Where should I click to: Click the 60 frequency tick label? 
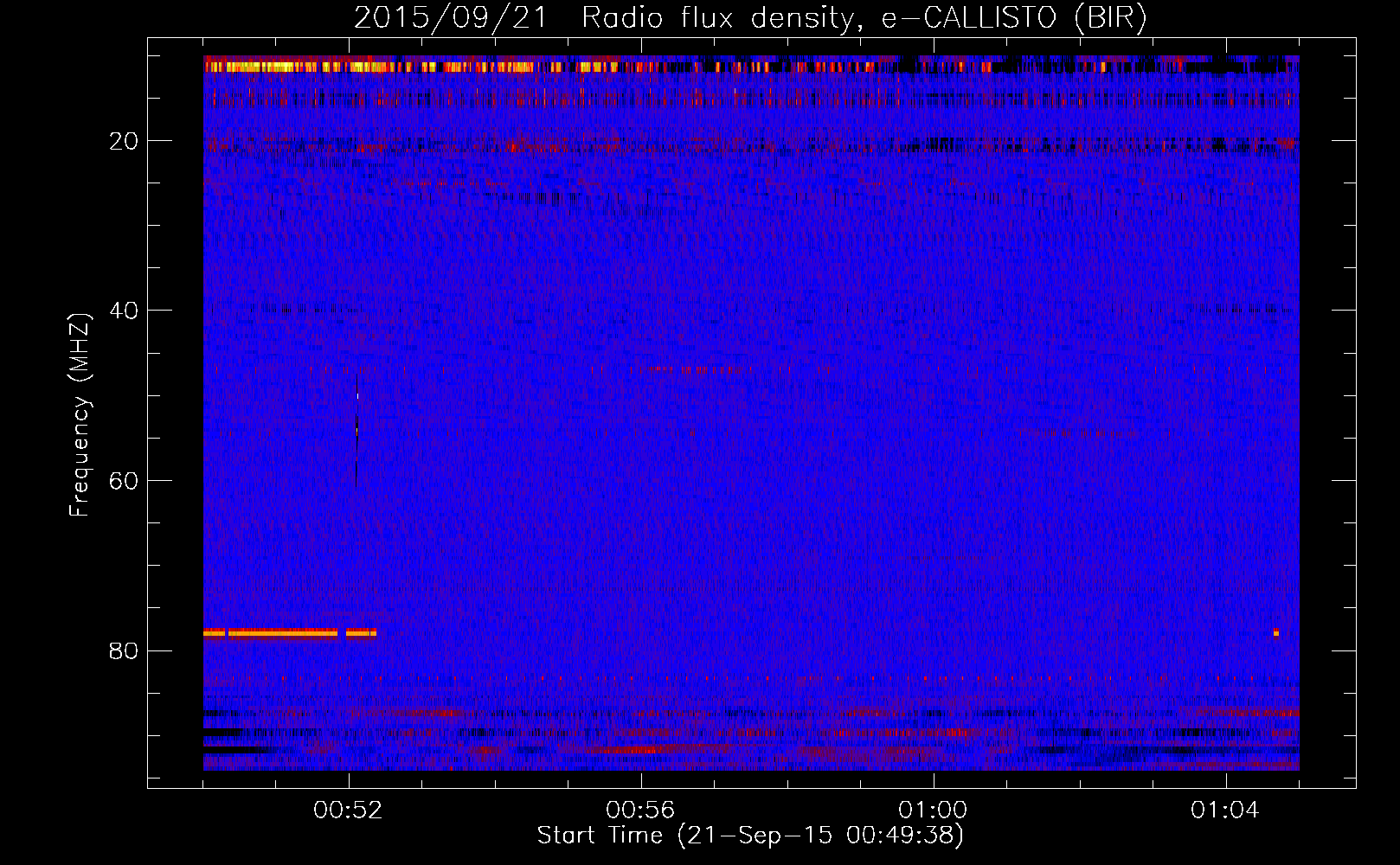[x=125, y=481]
